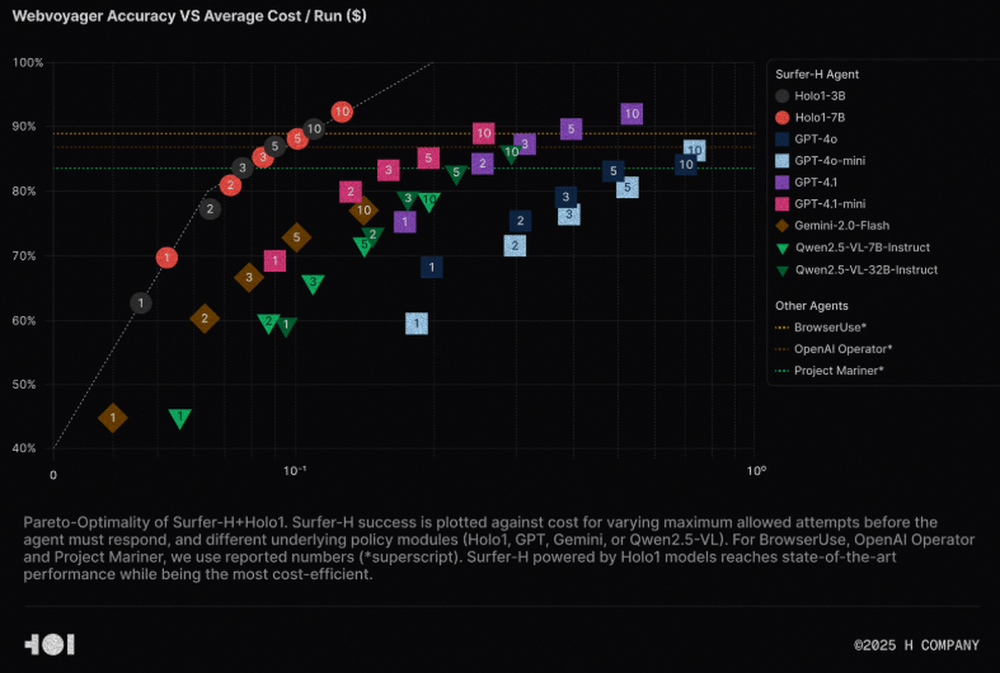Select the light blue GPT-4o-mini square labeled 2
The height and width of the screenshot is (673, 1000).
tap(515, 246)
